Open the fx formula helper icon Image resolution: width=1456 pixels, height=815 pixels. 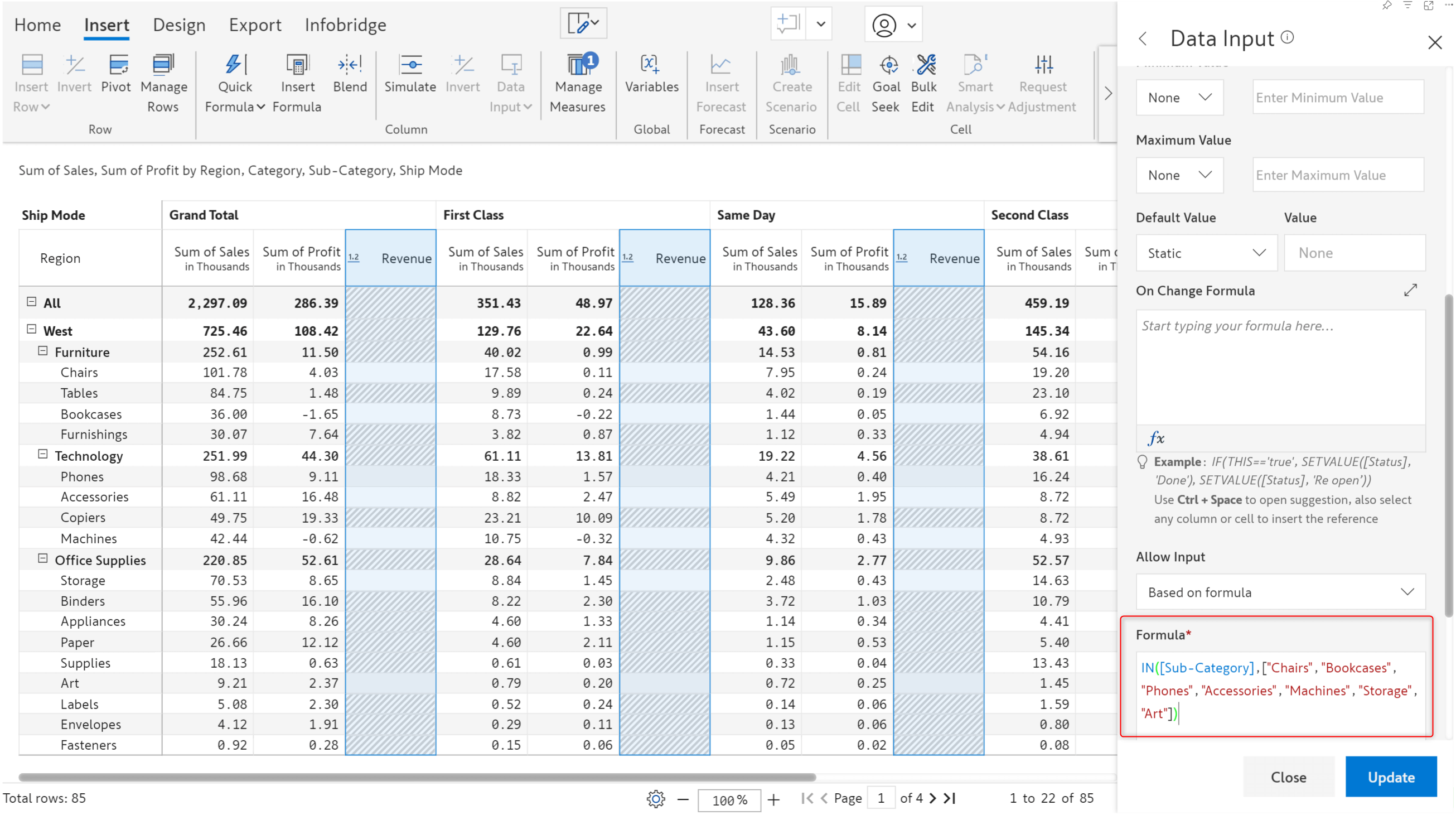[1156, 438]
